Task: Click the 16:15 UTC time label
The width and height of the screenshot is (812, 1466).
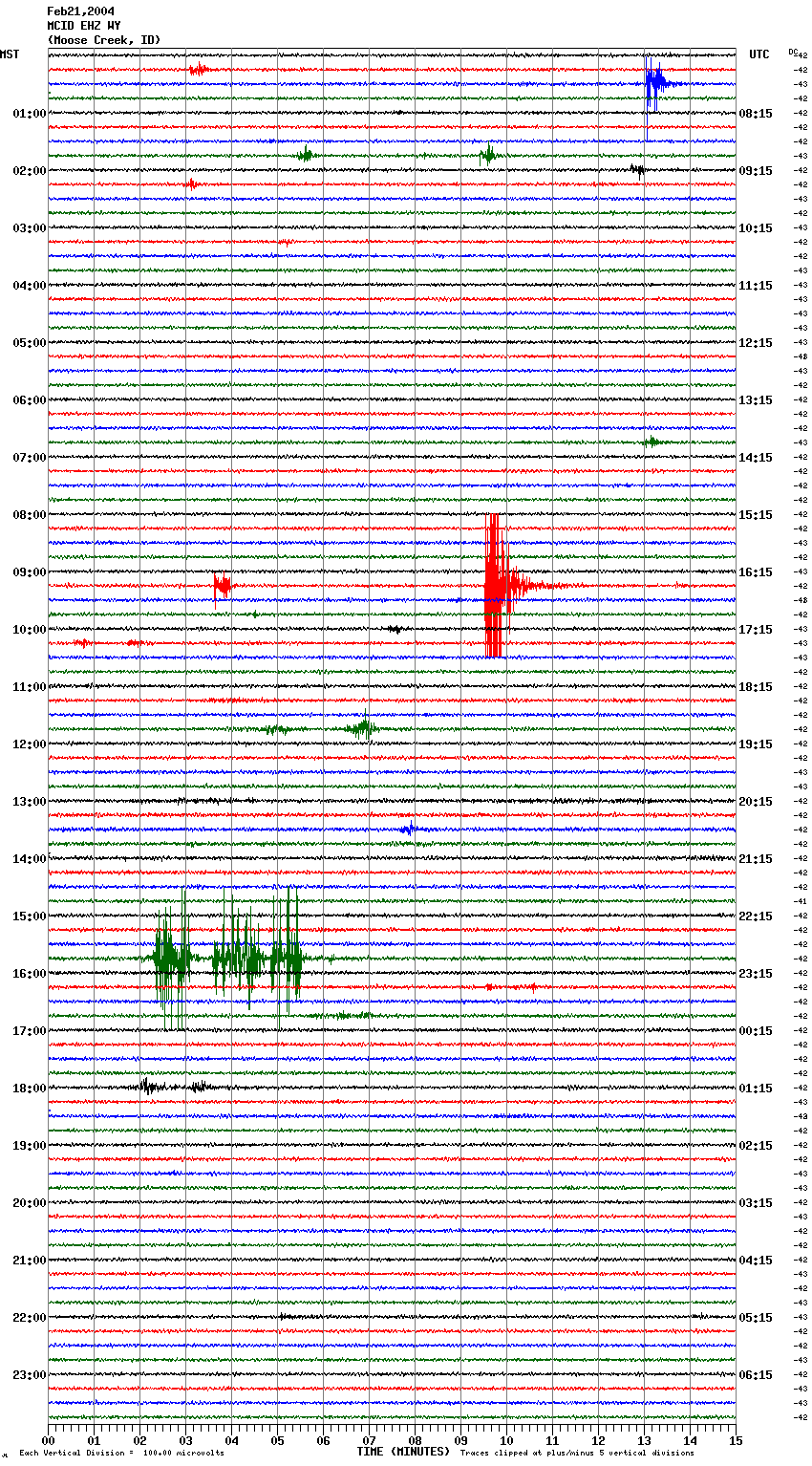Action: [x=756, y=572]
